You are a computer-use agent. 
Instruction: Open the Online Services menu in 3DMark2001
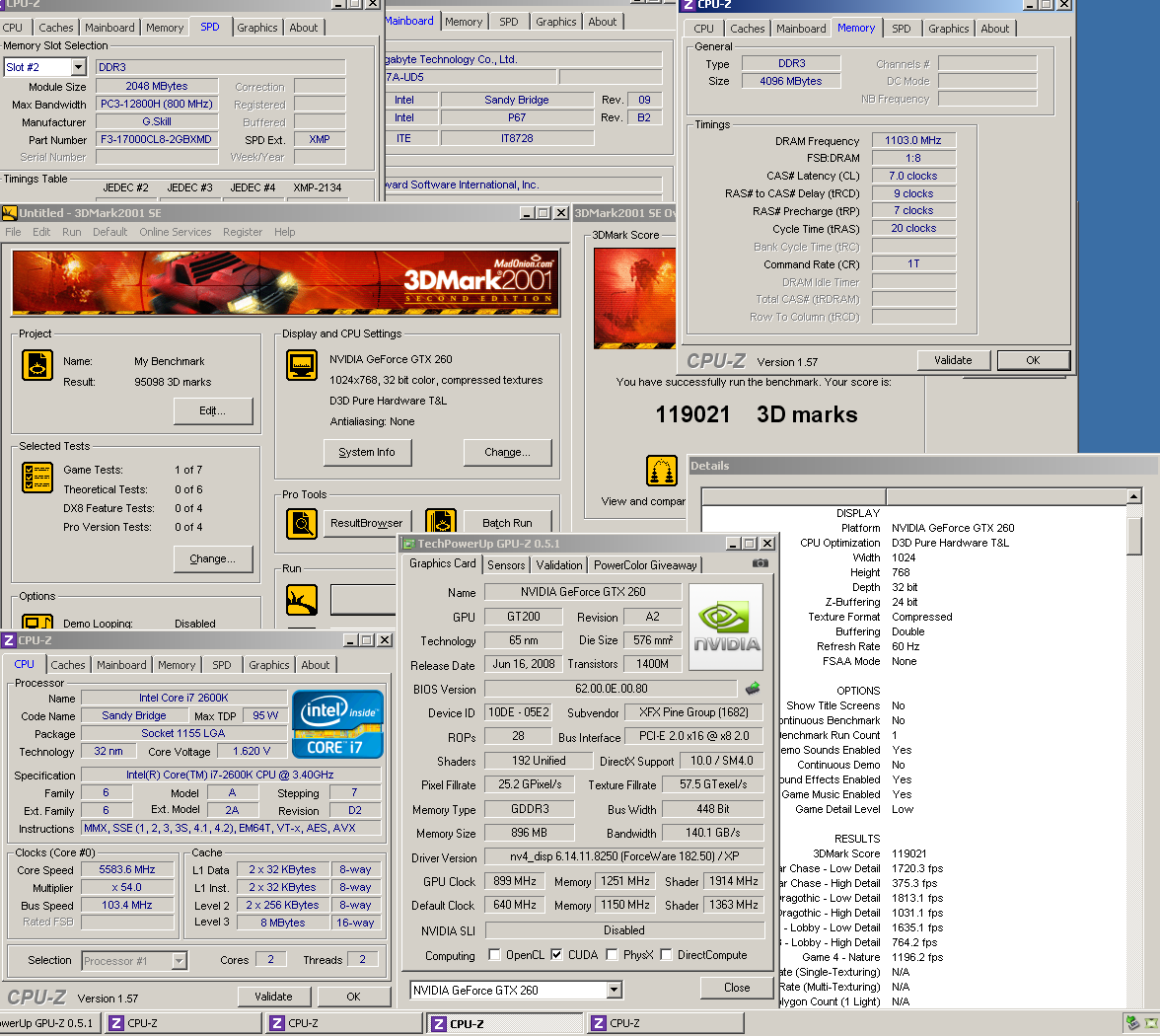click(x=176, y=232)
